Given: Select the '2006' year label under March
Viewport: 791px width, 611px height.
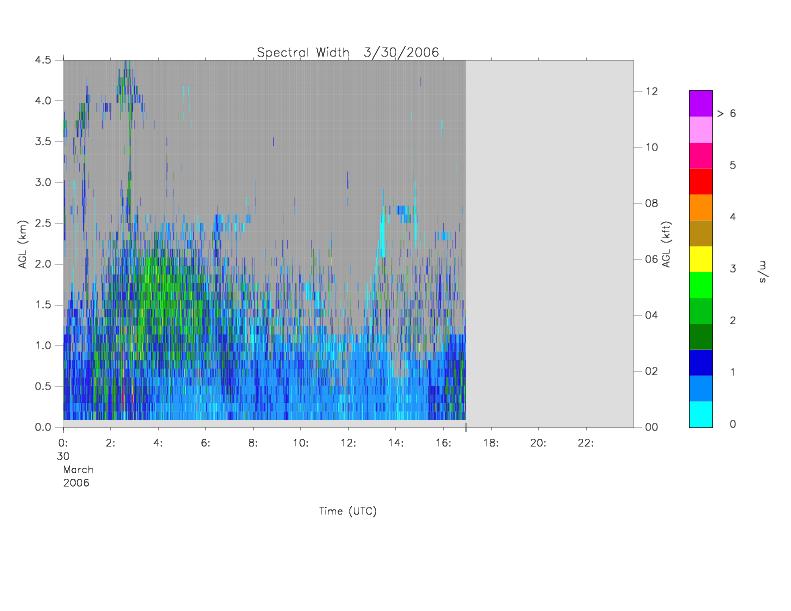Looking at the screenshot, I should pyautogui.click(x=76, y=483).
